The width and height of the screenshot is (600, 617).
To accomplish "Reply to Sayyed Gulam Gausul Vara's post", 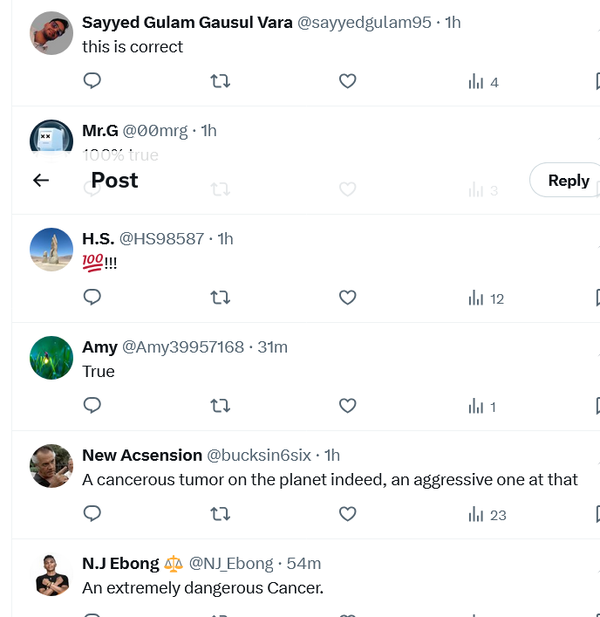I will coord(92,81).
